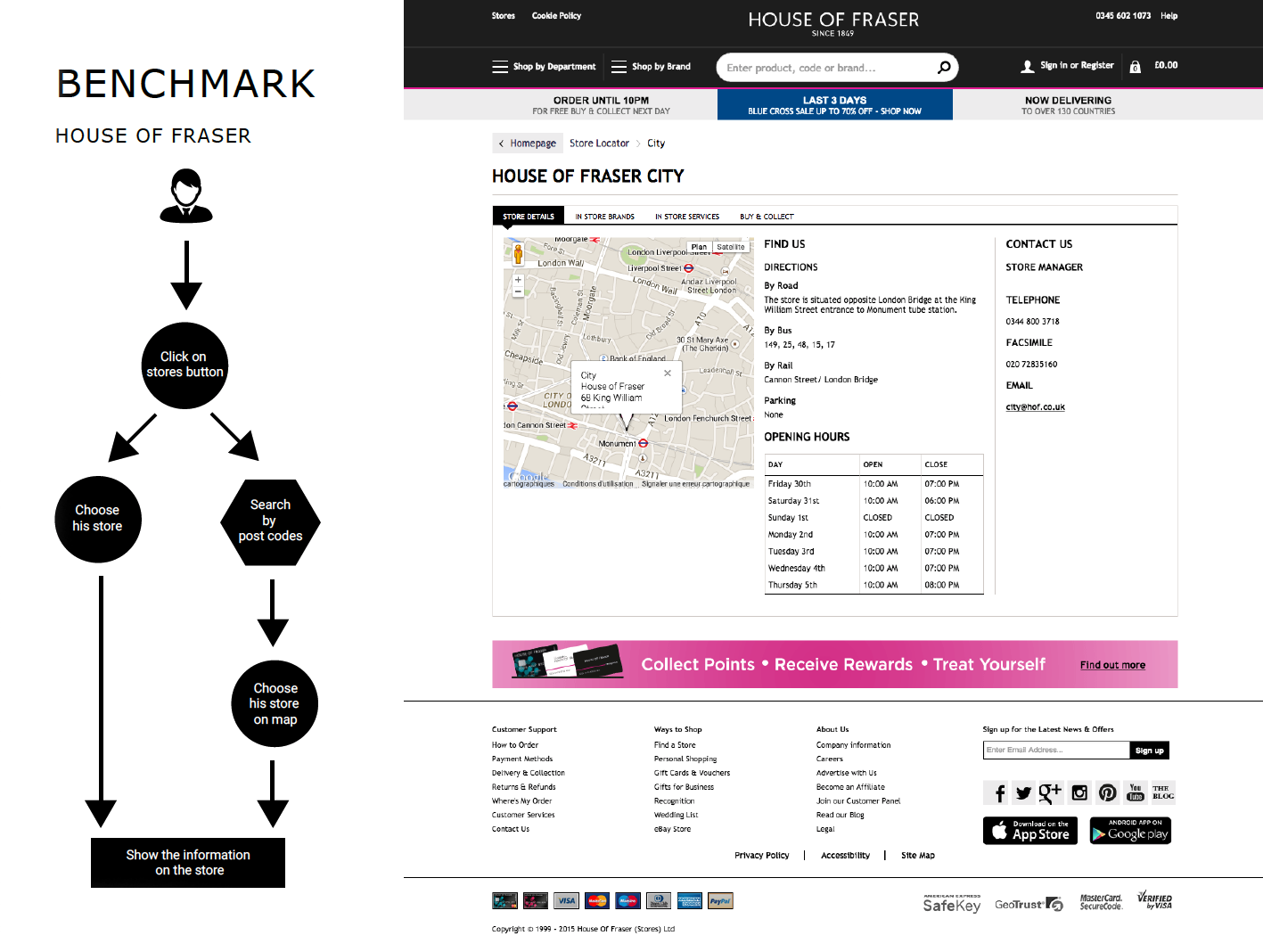
Task: Switch to the In Store Brands tab
Action: pos(604,217)
